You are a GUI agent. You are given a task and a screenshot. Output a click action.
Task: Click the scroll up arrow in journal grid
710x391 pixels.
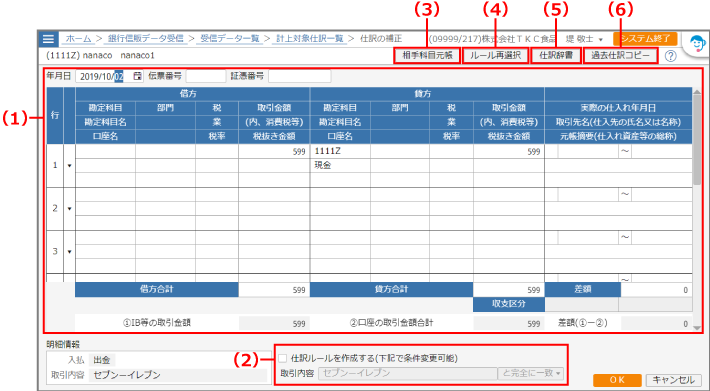pos(696,92)
